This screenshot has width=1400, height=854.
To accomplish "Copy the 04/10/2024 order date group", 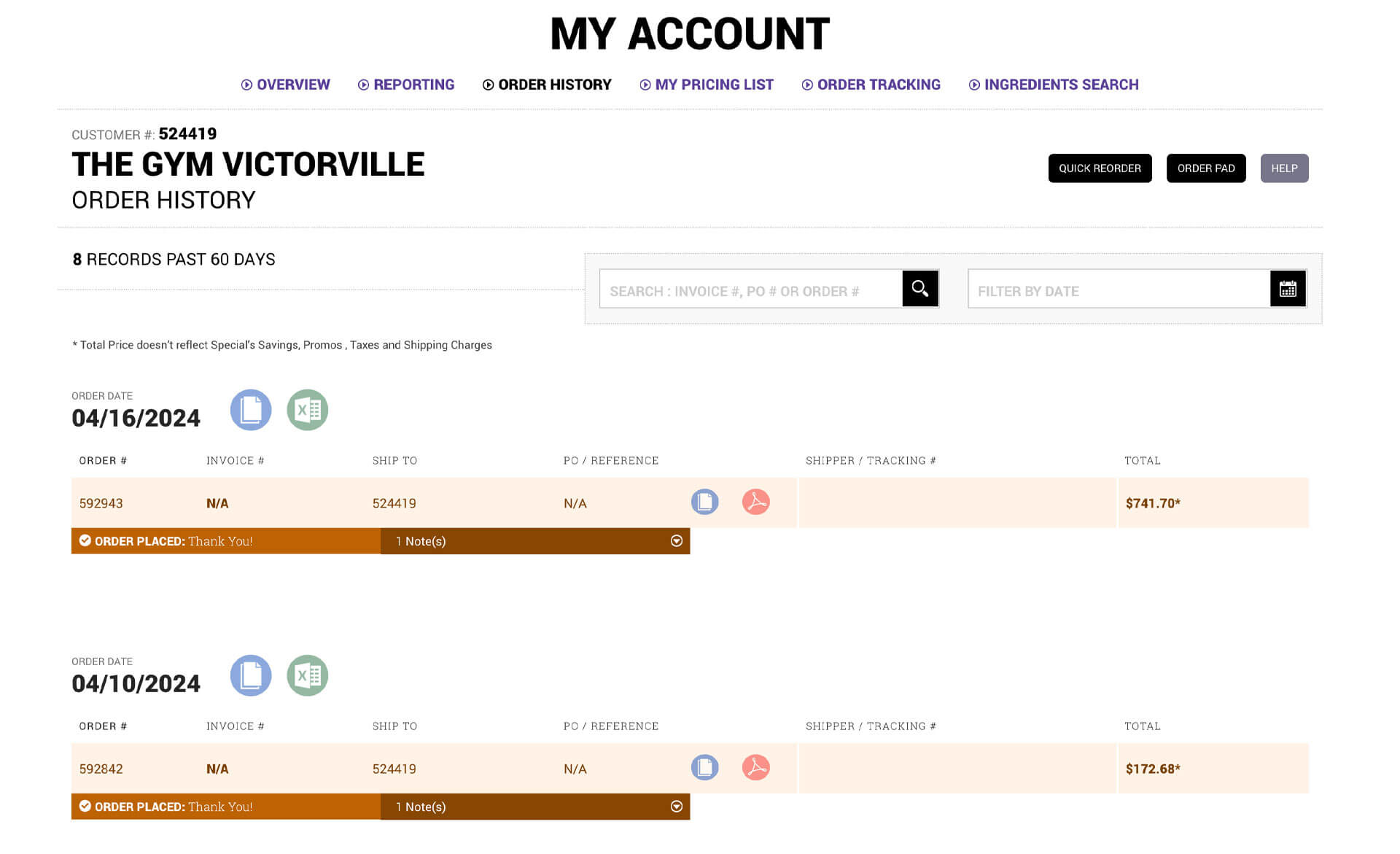I will coord(251,675).
